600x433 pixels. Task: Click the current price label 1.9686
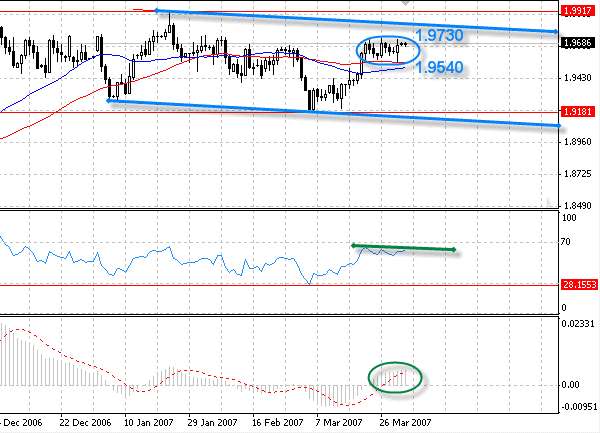578,42
